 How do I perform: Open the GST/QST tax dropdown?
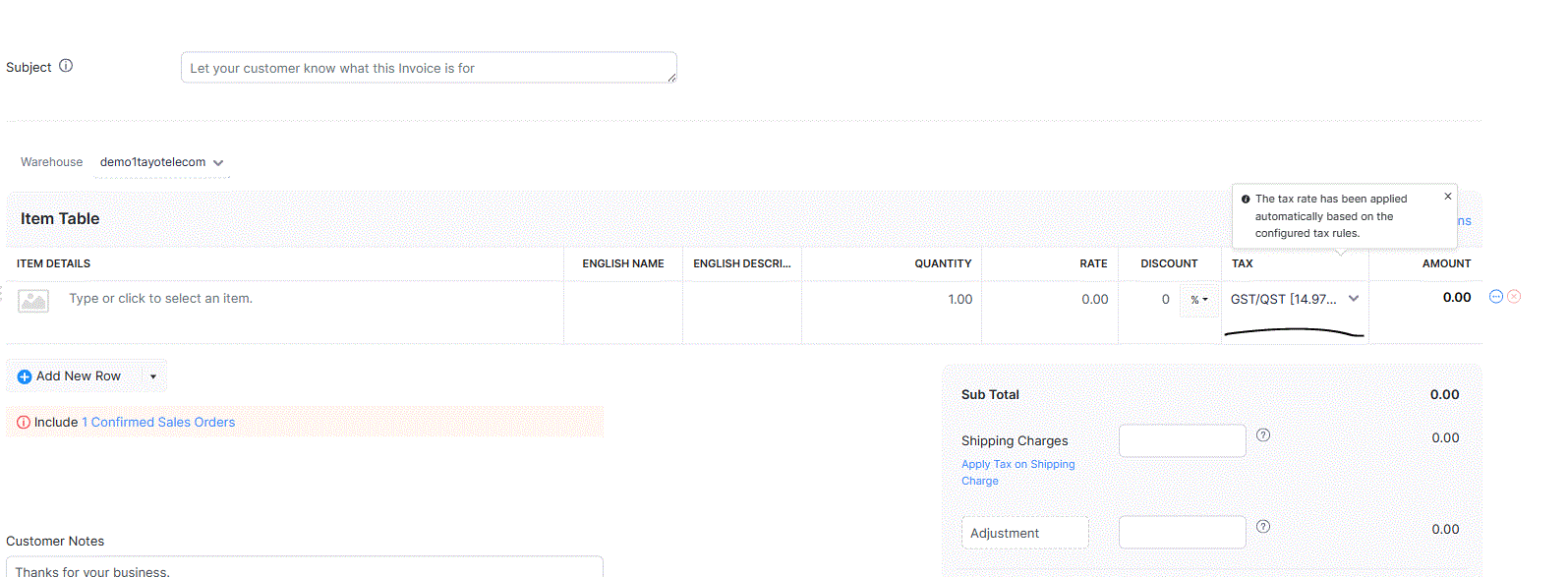tap(1294, 300)
